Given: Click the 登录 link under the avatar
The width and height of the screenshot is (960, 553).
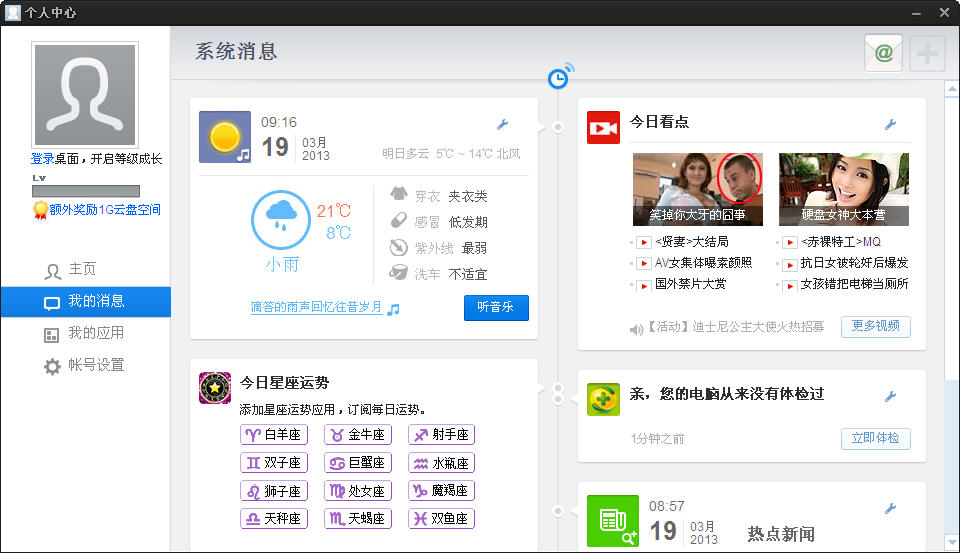Looking at the screenshot, I should [x=42, y=159].
